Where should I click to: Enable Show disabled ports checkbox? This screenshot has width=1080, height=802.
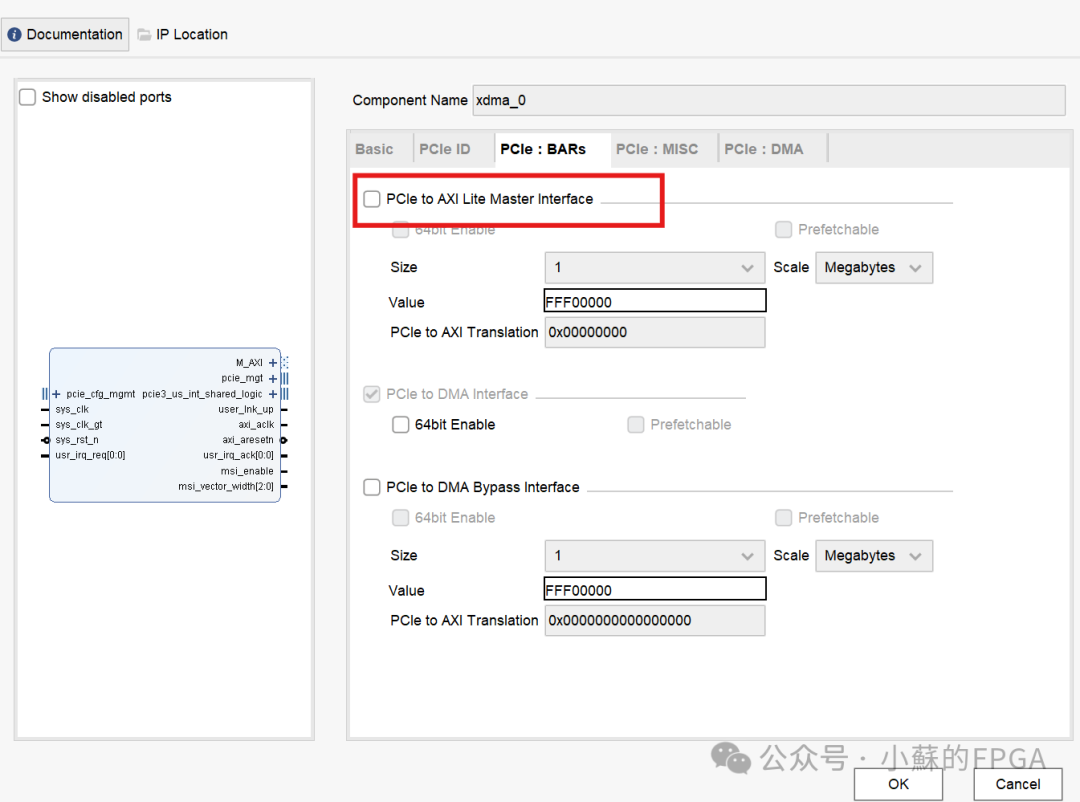coord(28,97)
